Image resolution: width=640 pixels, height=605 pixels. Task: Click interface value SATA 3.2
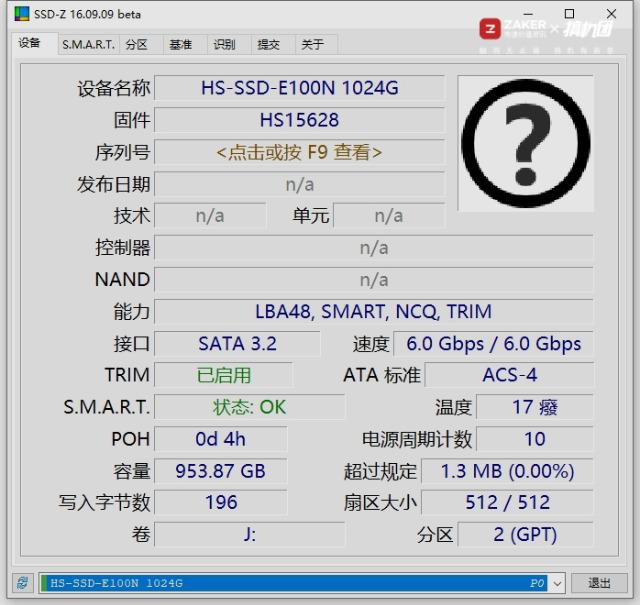[x=237, y=344]
